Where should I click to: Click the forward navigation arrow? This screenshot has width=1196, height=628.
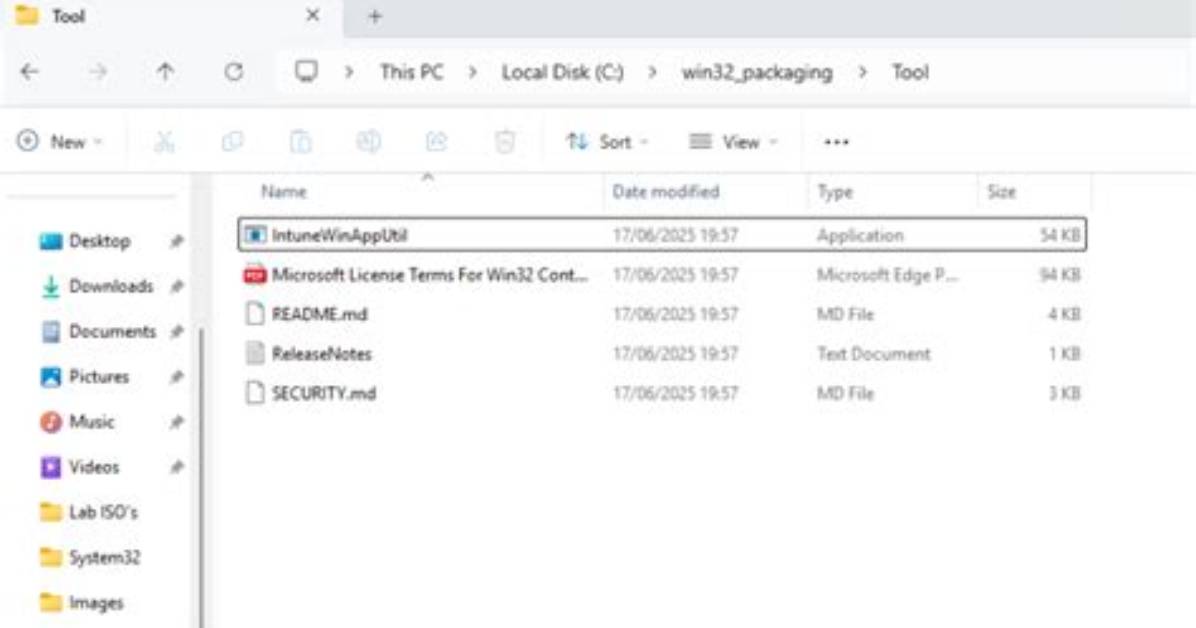98,72
